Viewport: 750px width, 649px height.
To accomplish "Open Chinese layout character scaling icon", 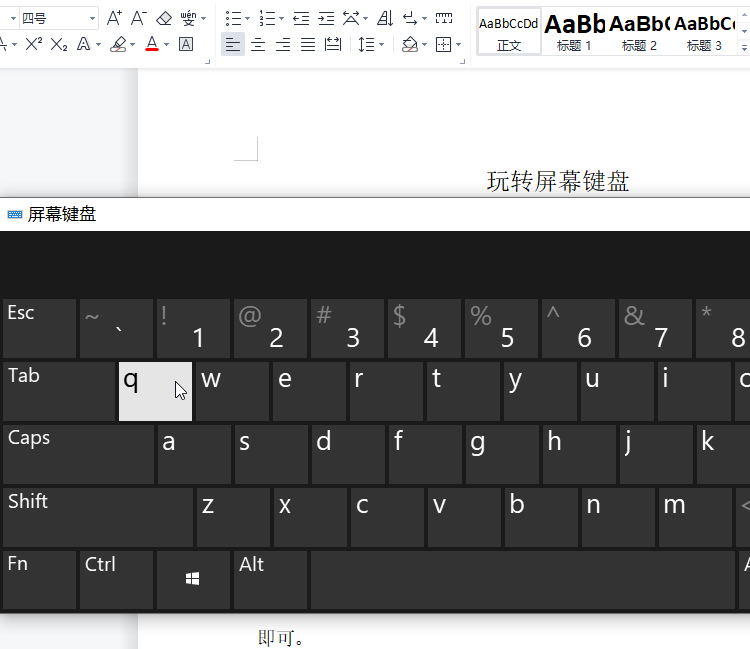I will [351, 18].
